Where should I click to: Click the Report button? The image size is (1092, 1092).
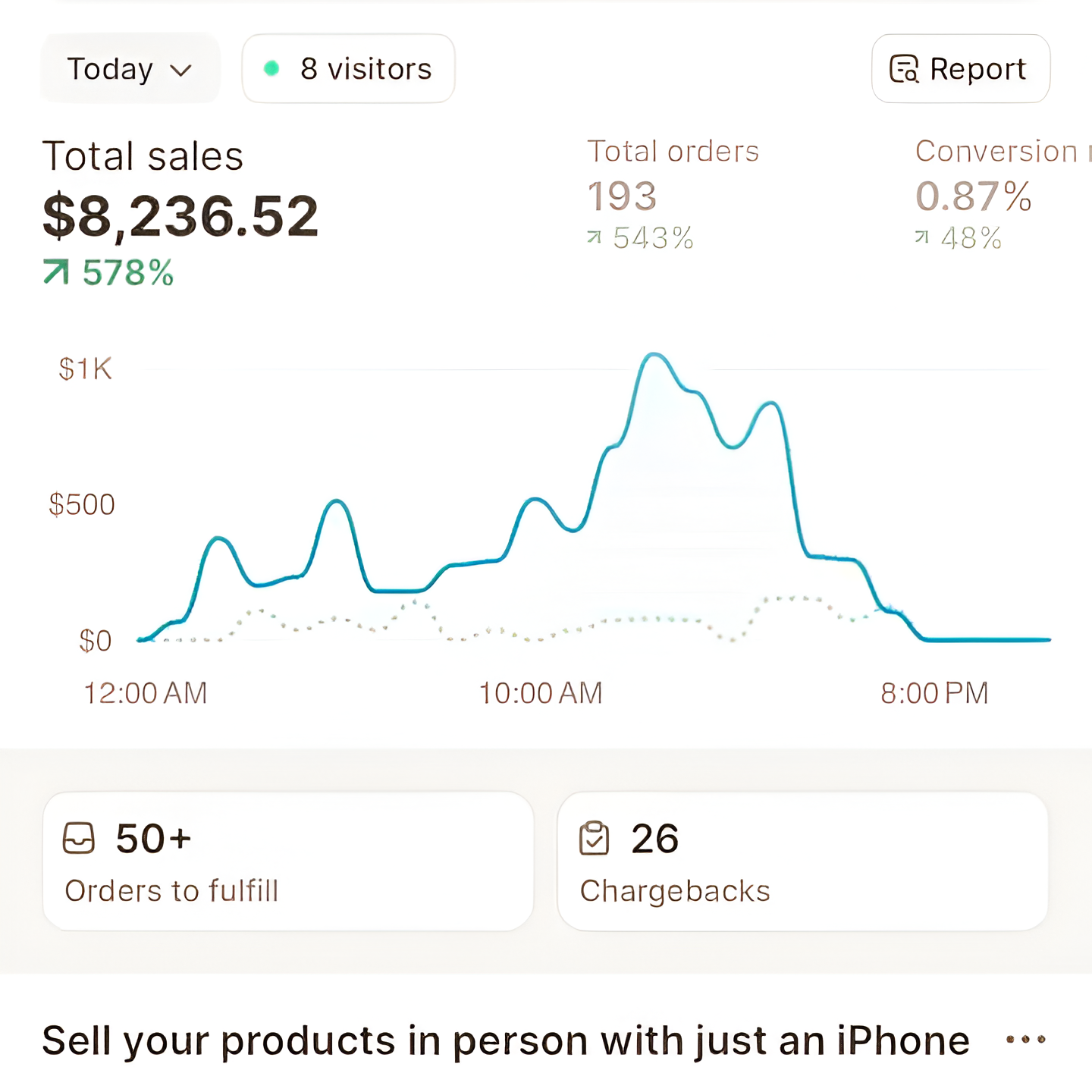[961, 69]
